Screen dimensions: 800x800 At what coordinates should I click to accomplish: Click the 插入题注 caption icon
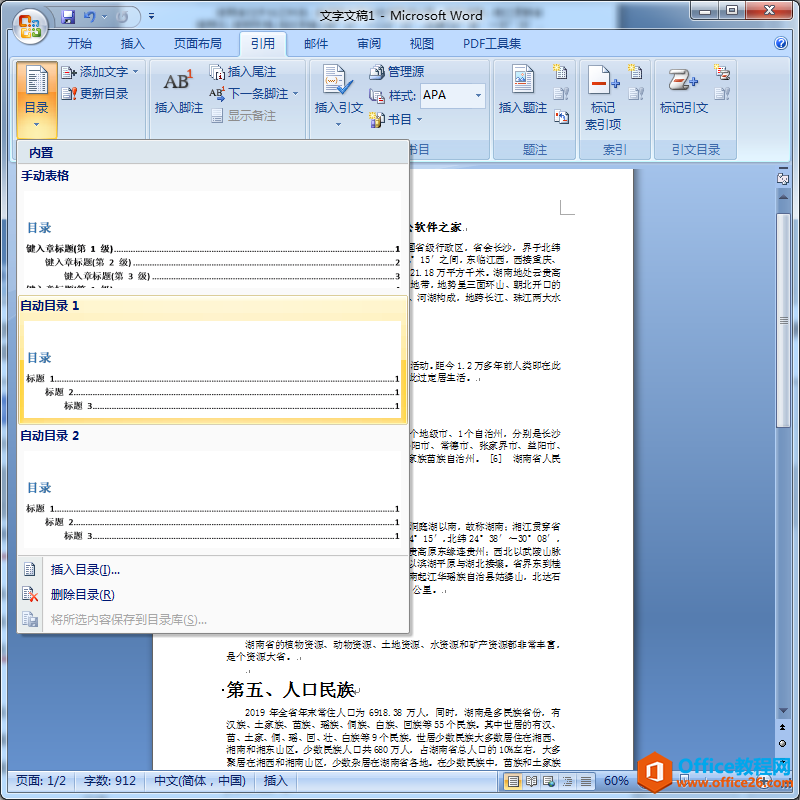tap(522, 80)
